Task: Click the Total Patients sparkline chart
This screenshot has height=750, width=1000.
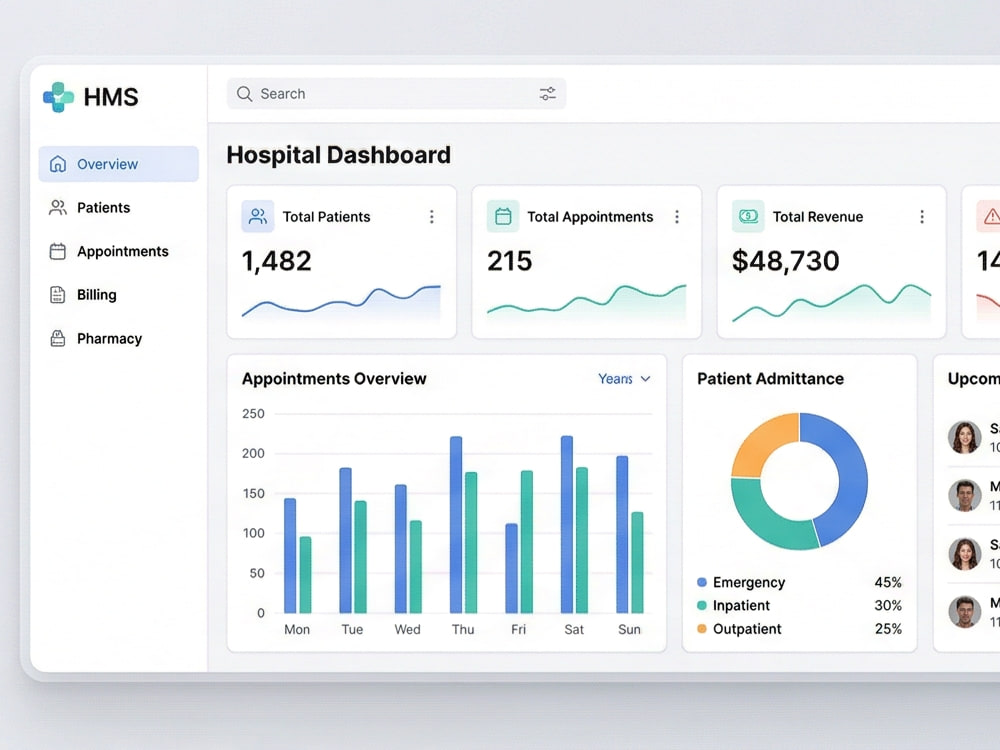Action: click(x=341, y=302)
